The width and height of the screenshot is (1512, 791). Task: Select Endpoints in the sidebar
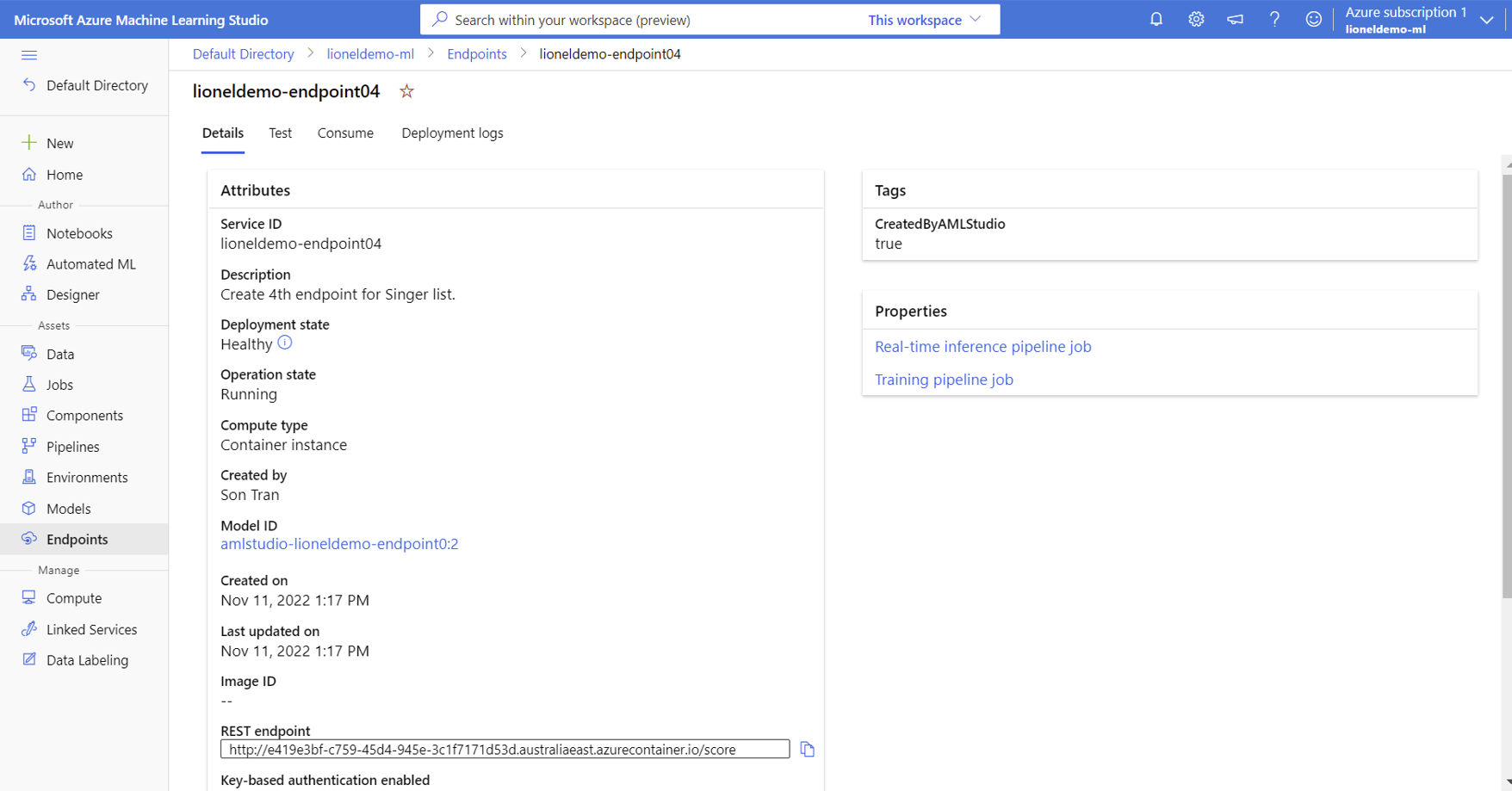84,539
